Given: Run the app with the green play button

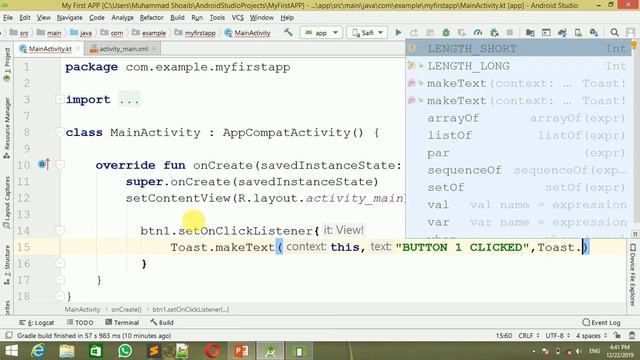Looking at the screenshot, I should [398, 33].
